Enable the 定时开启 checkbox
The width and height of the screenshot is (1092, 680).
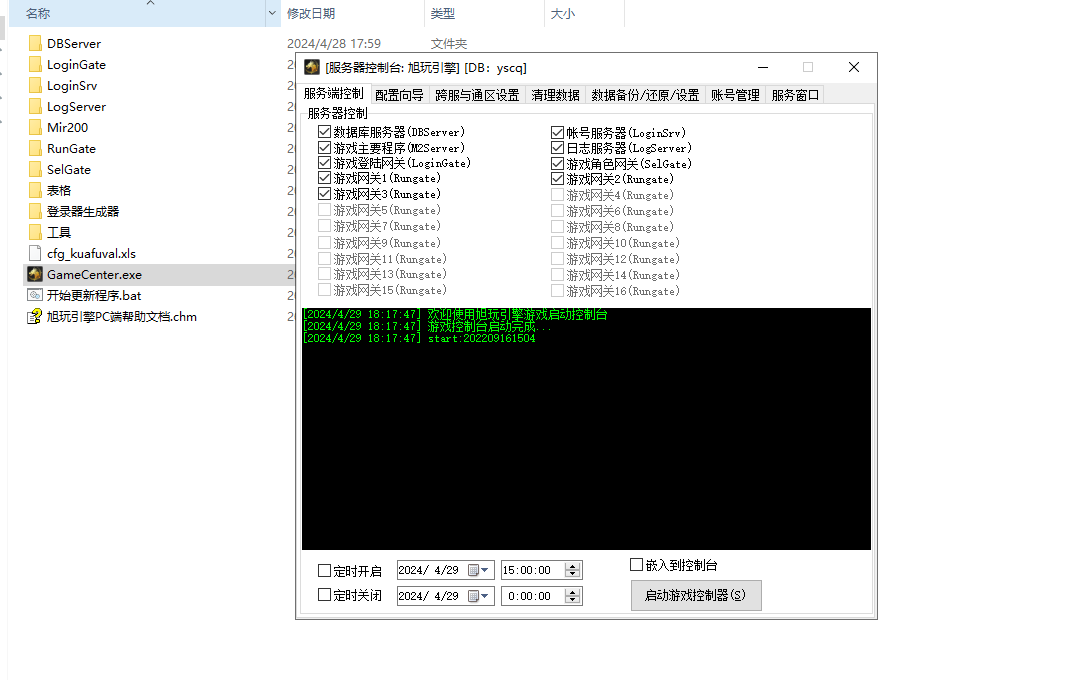click(324, 571)
